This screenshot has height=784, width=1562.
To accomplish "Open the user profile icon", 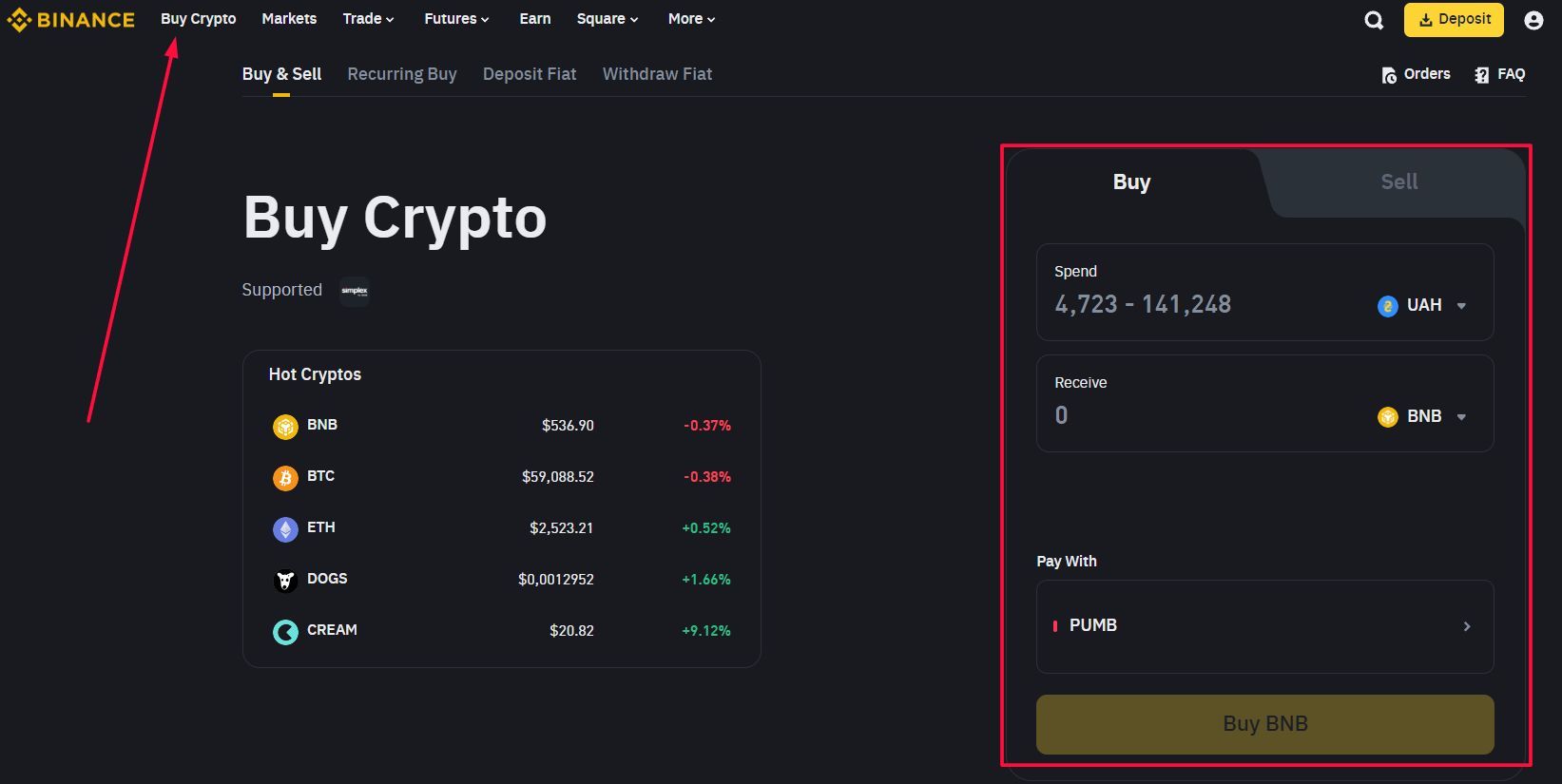I will pyautogui.click(x=1533, y=20).
